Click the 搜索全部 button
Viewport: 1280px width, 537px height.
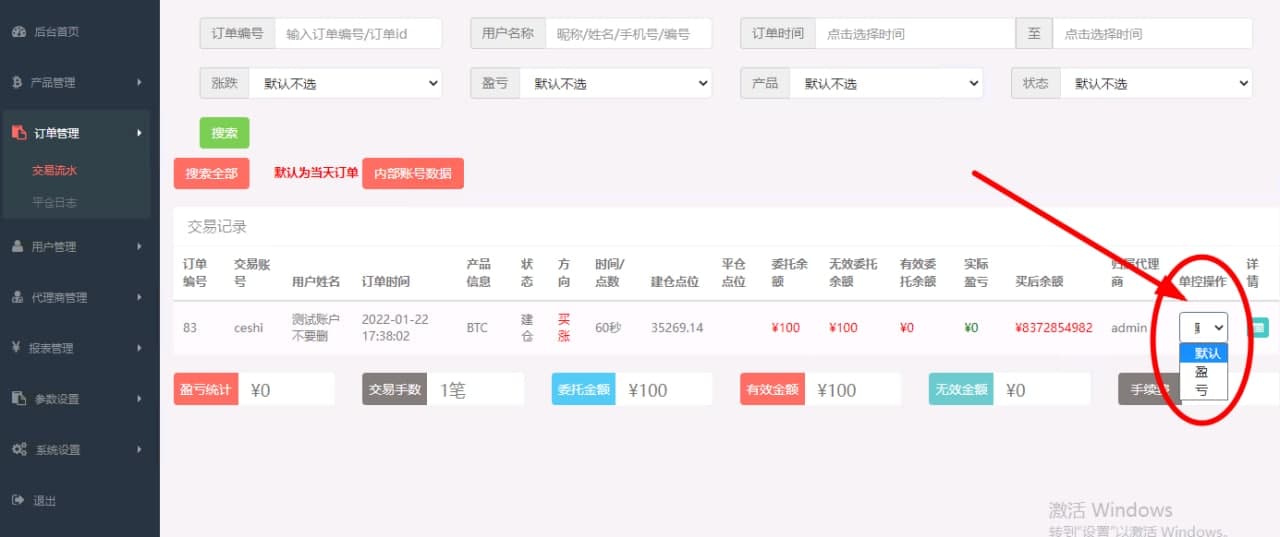pos(211,173)
